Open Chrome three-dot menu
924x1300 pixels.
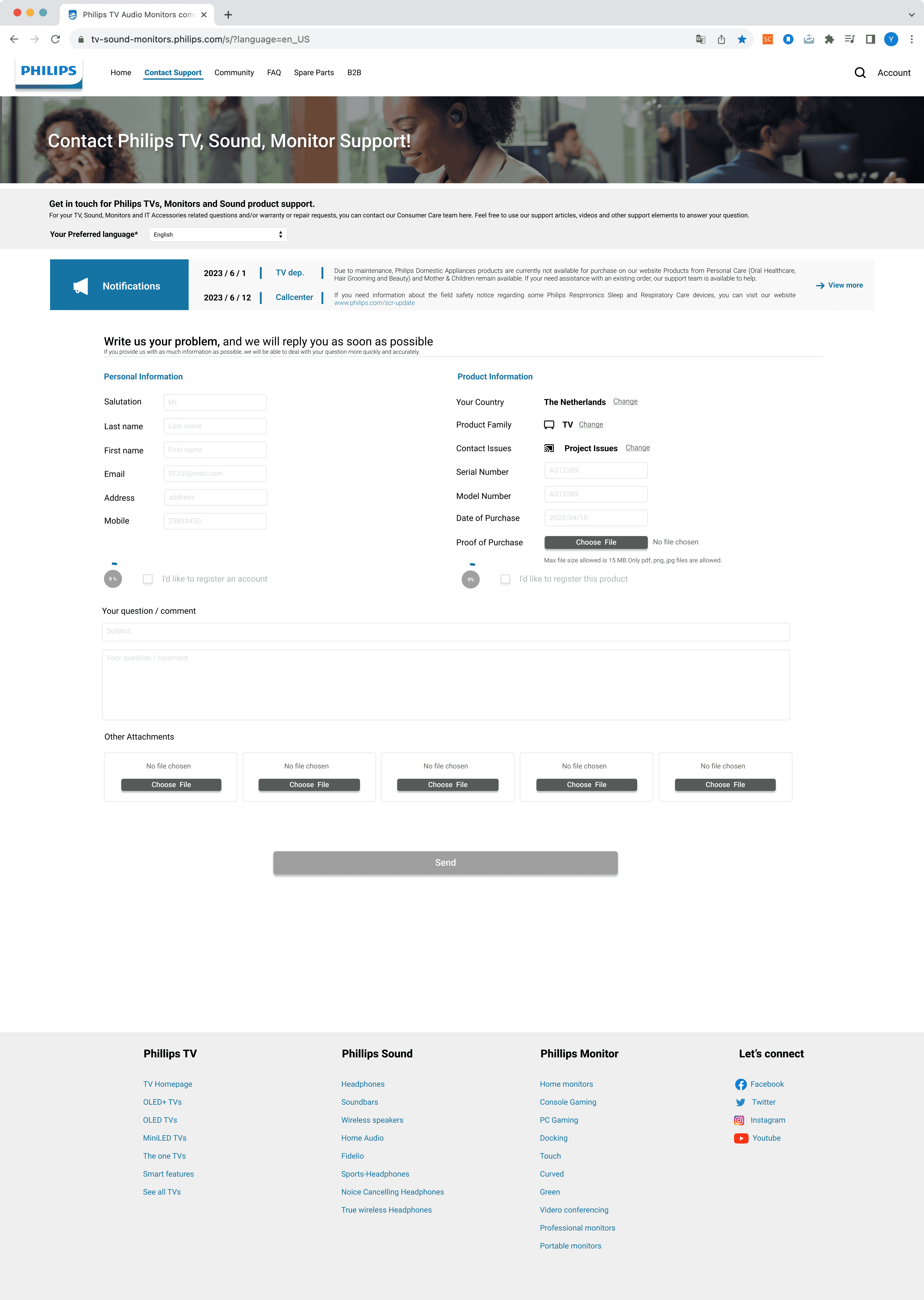911,39
